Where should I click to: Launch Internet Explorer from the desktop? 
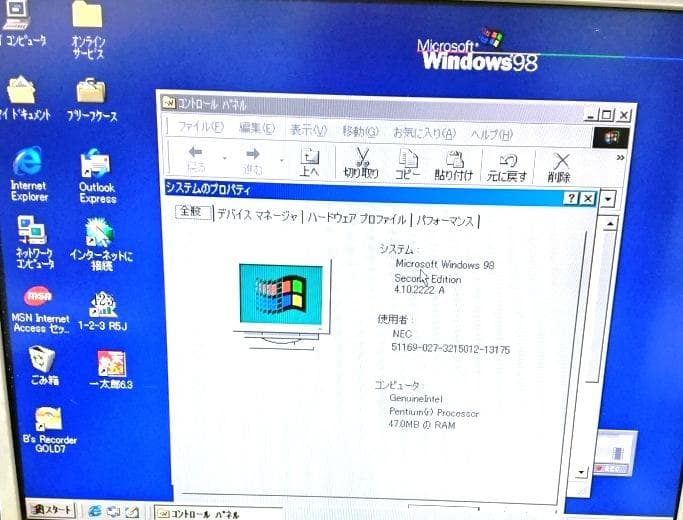29,173
